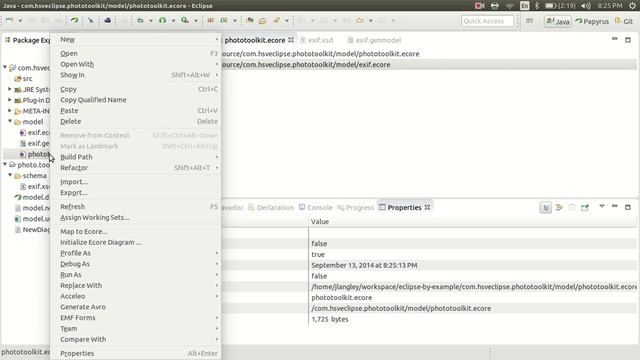This screenshot has width=640, height=360.
Task: Choose Paste from the context menu
Action: coord(136,111)
